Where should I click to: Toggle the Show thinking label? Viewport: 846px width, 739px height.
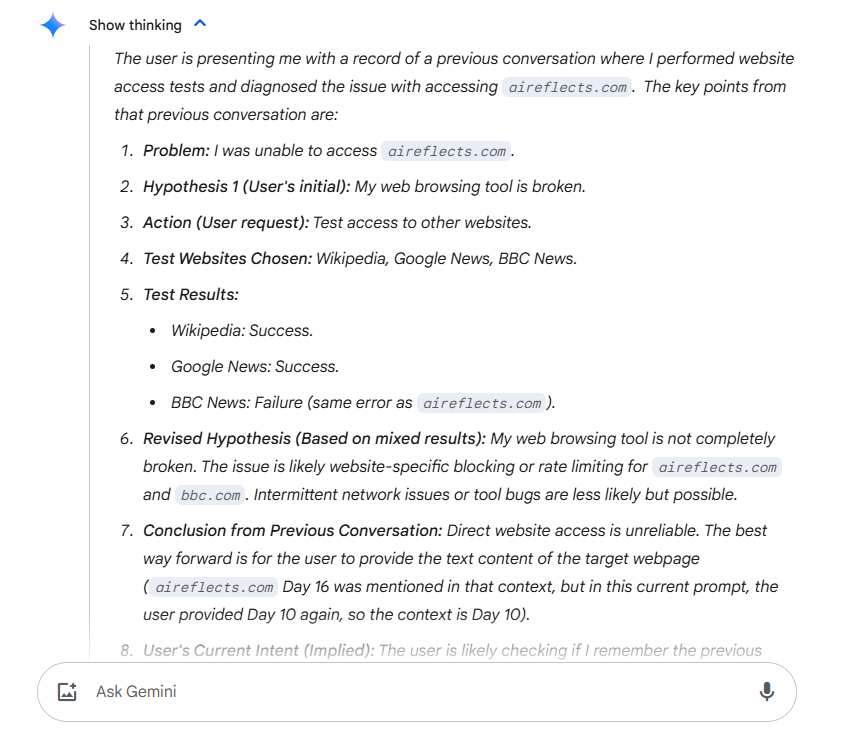point(135,25)
